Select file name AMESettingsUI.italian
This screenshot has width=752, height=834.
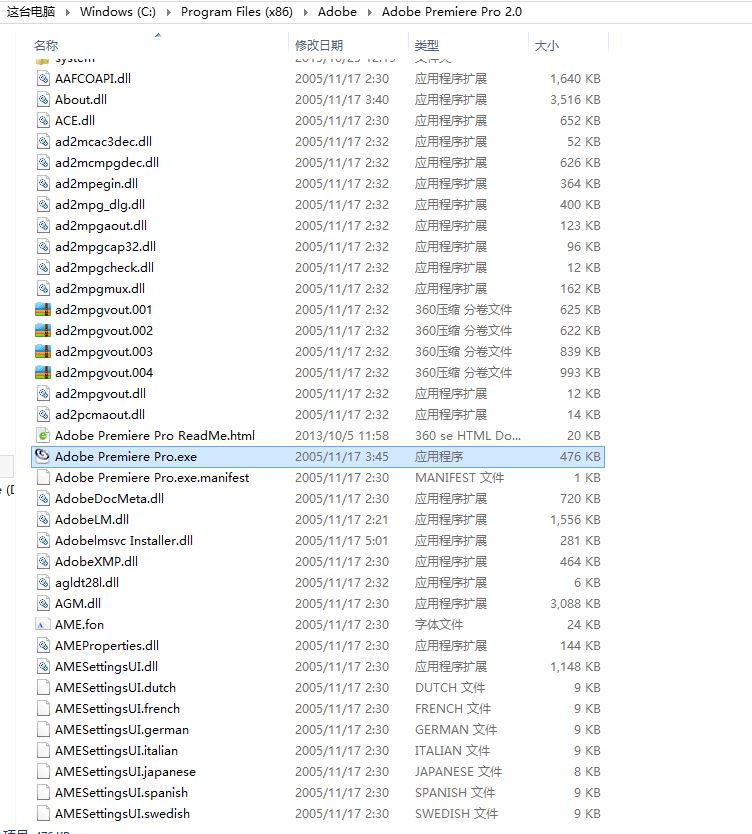116,750
